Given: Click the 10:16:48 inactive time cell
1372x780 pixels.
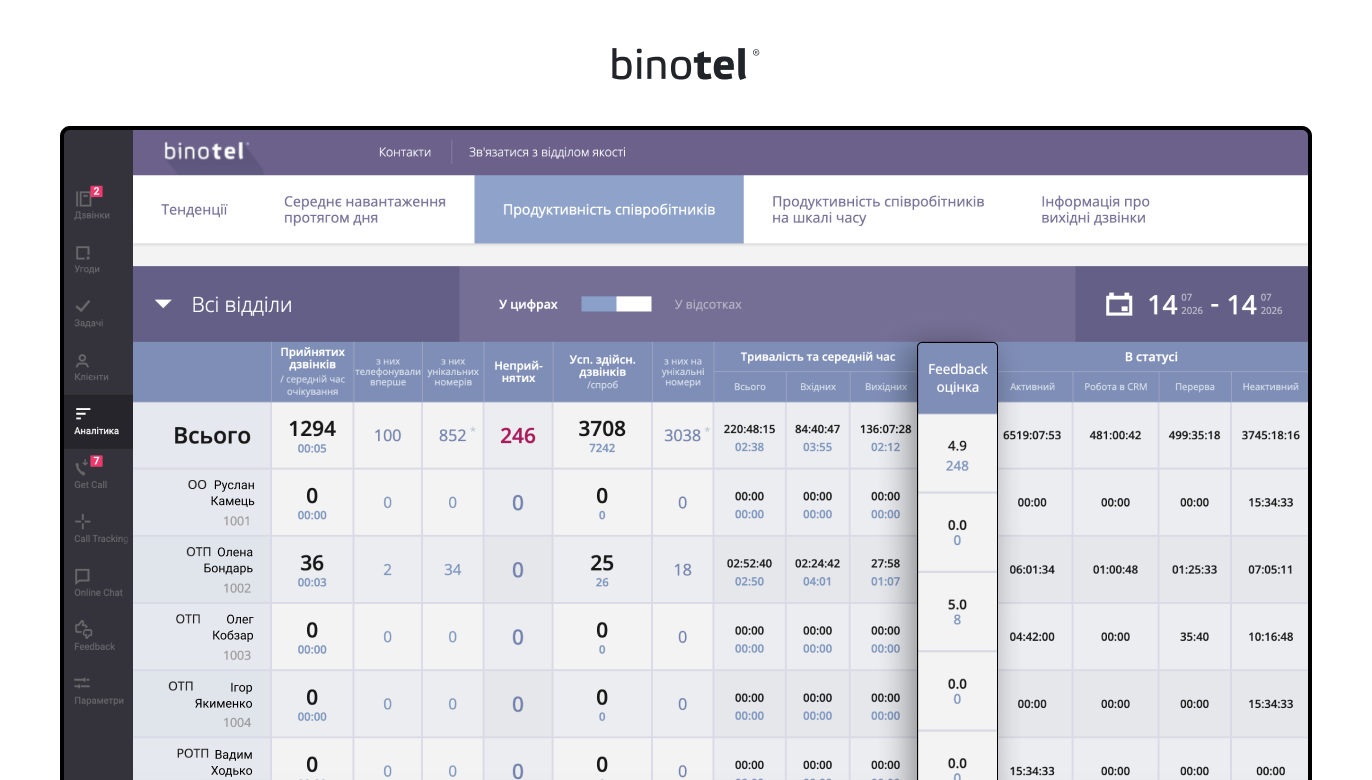Looking at the screenshot, I should (1270, 637).
